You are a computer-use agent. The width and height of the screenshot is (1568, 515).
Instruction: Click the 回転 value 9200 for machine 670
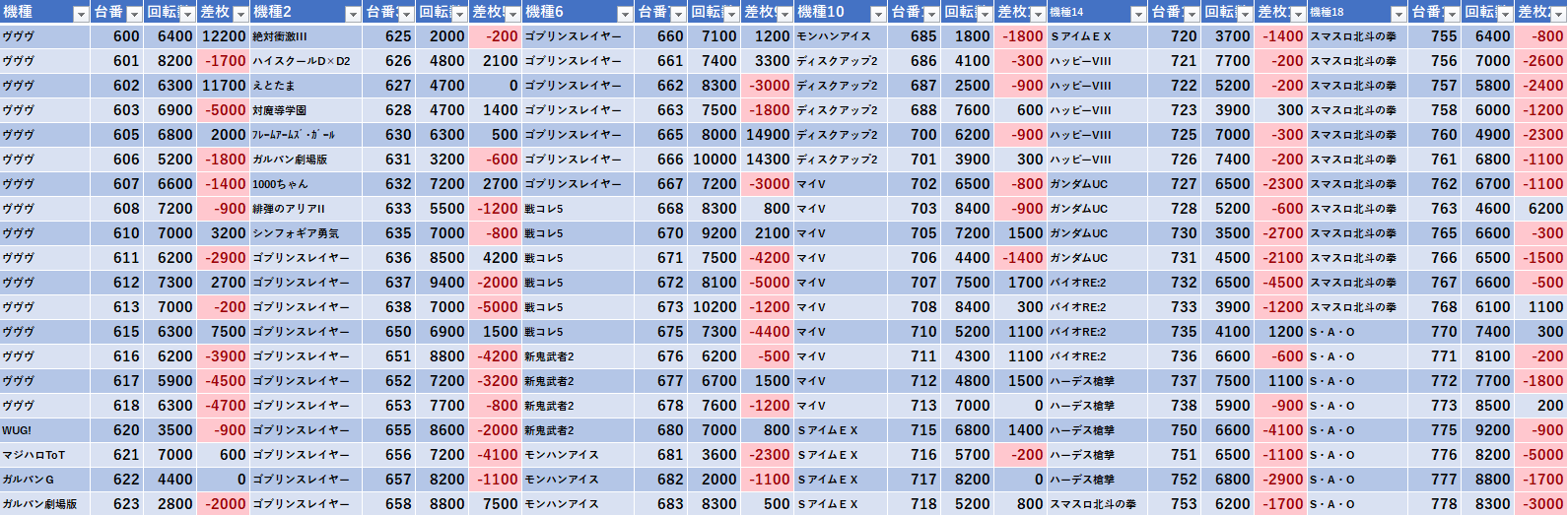coord(714,233)
